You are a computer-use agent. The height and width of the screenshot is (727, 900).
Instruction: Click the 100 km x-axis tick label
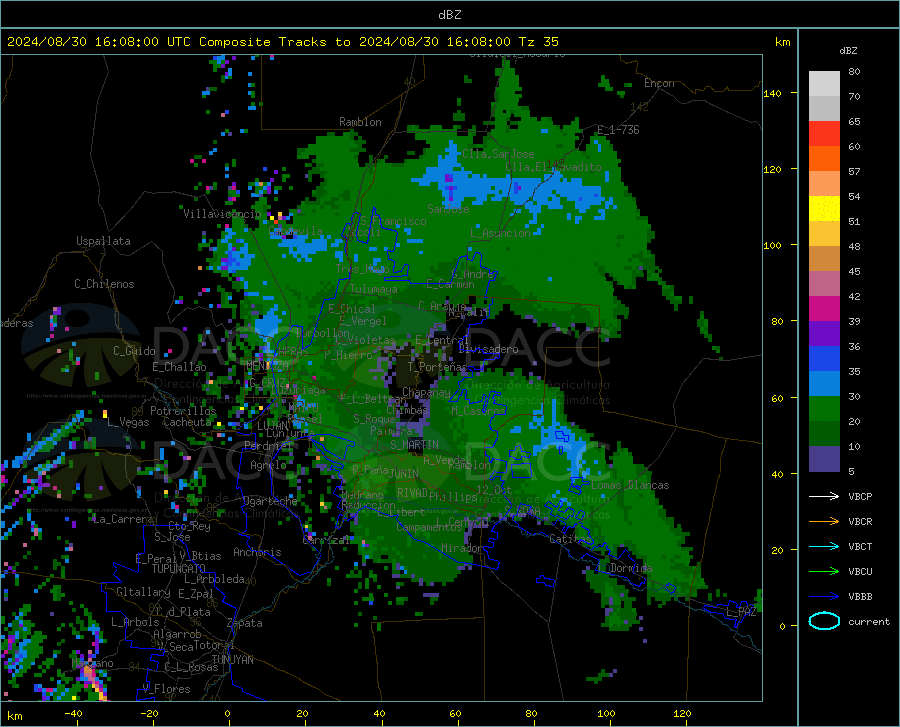(x=607, y=714)
